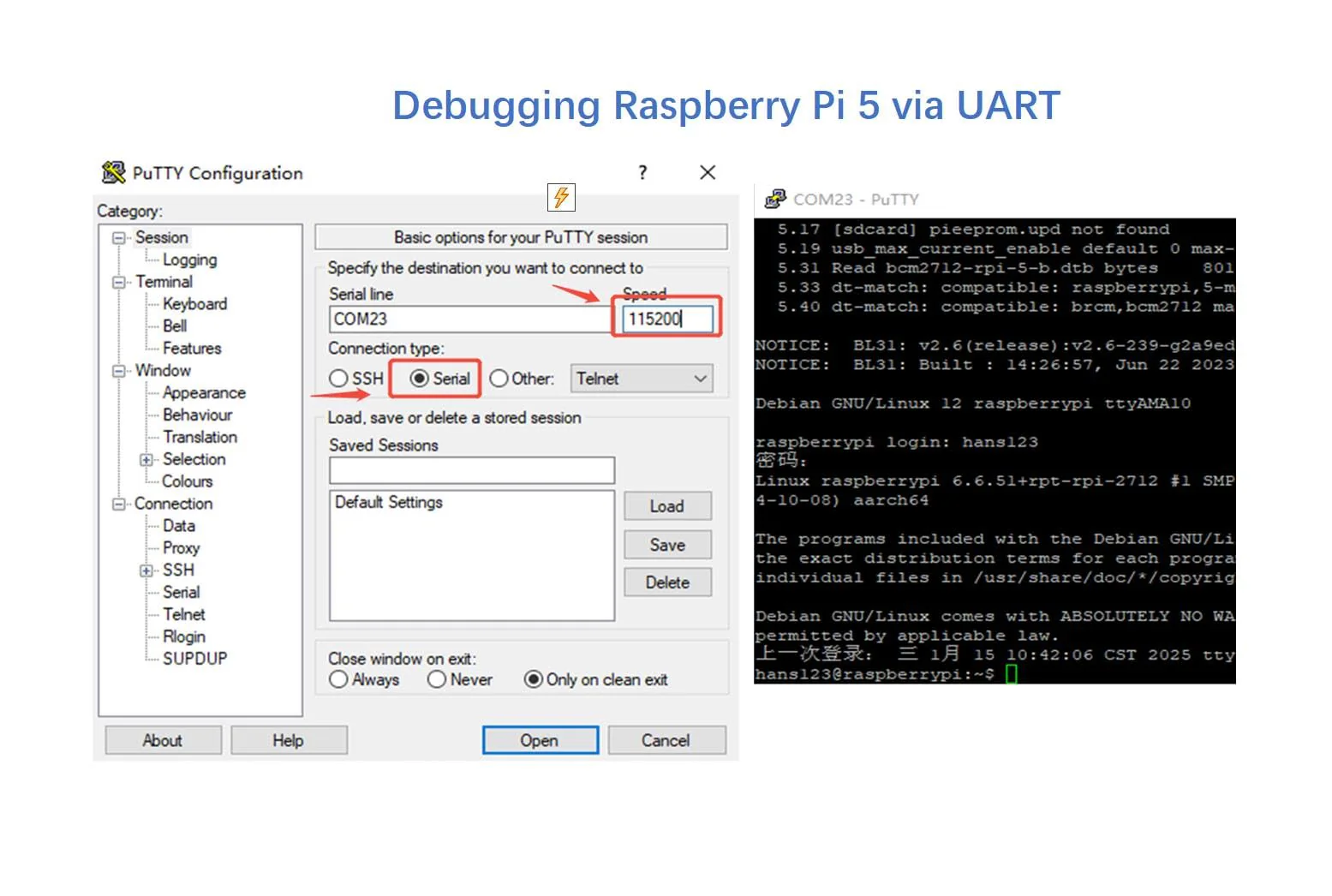Open the Translation settings category
Image resolution: width=1332 pixels, height=896 pixels.
click(x=200, y=437)
